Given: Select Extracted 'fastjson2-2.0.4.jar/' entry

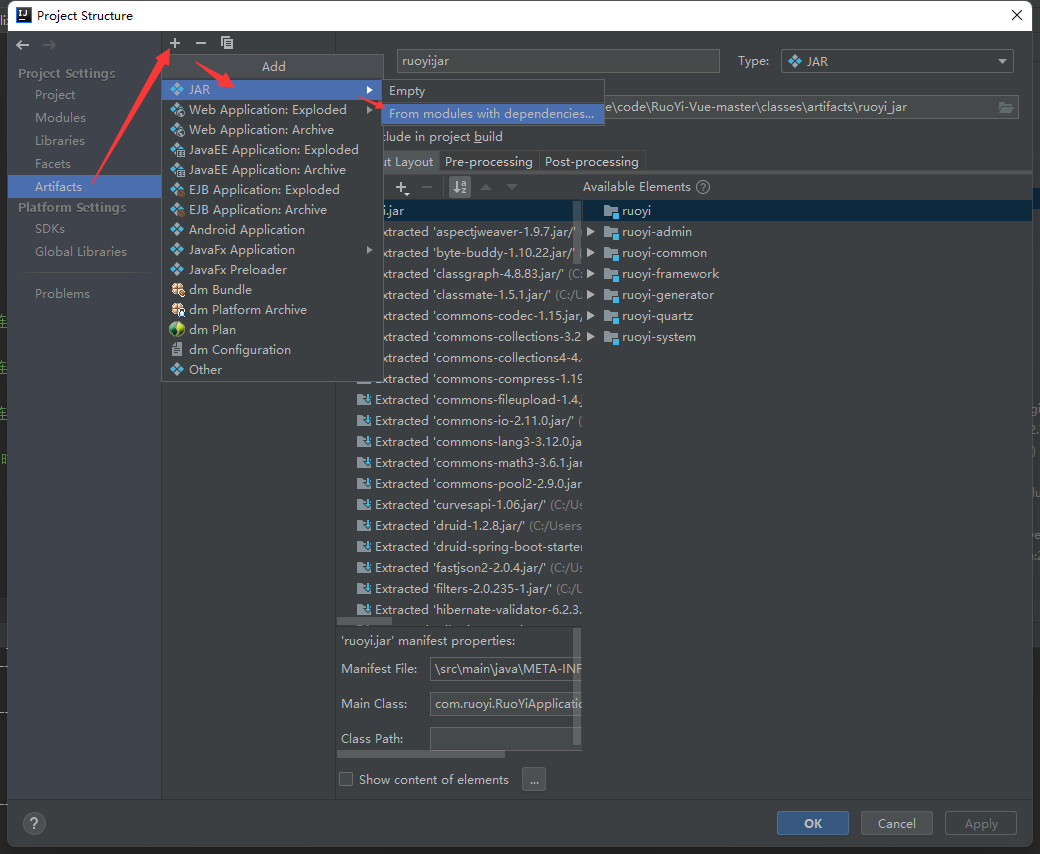Looking at the screenshot, I should coord(469,568).
